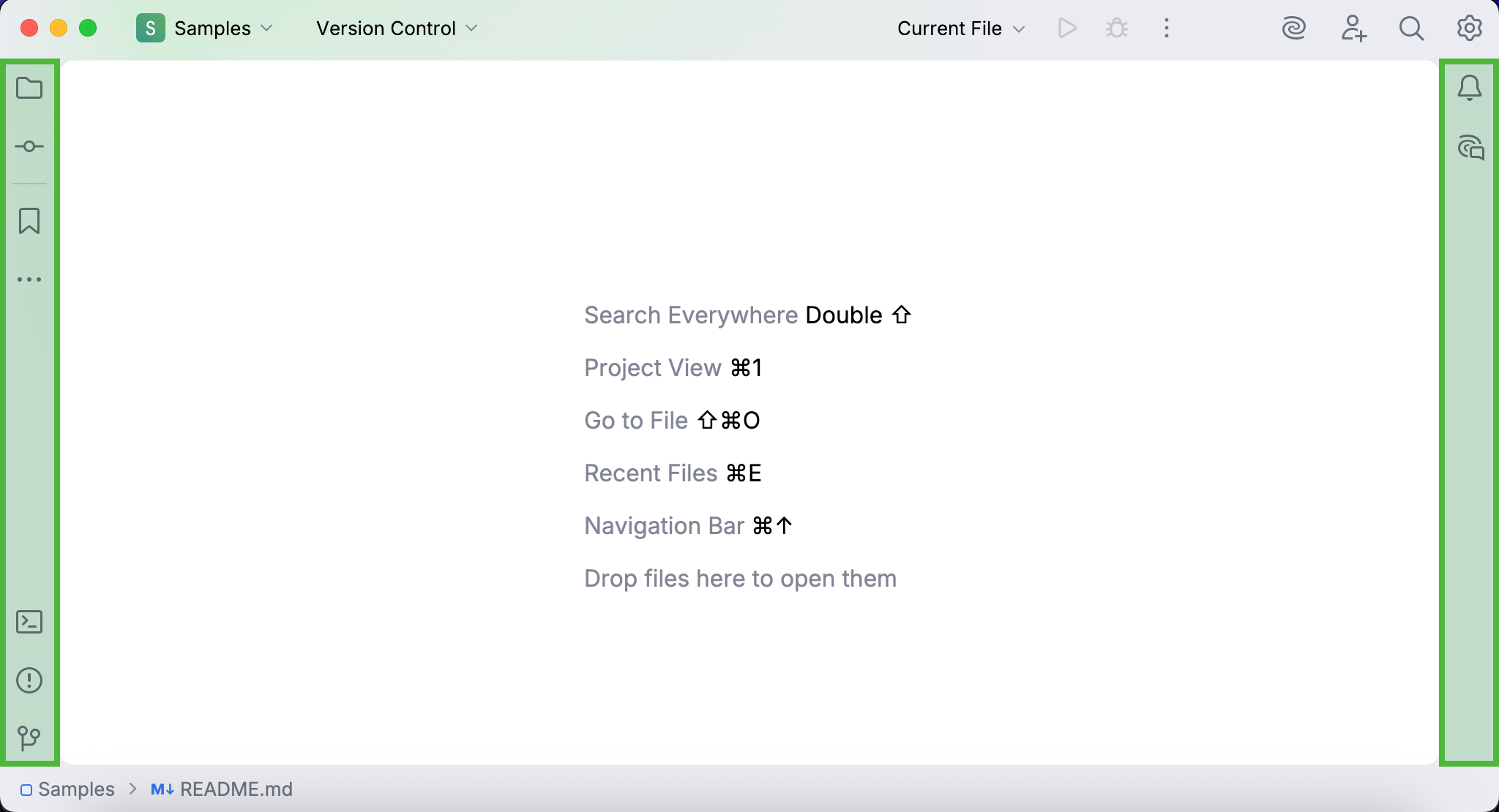Open the IDE Settings gear
Image resolution: width=1499 pixels, height=812 pixels.
pos(1469,28)
